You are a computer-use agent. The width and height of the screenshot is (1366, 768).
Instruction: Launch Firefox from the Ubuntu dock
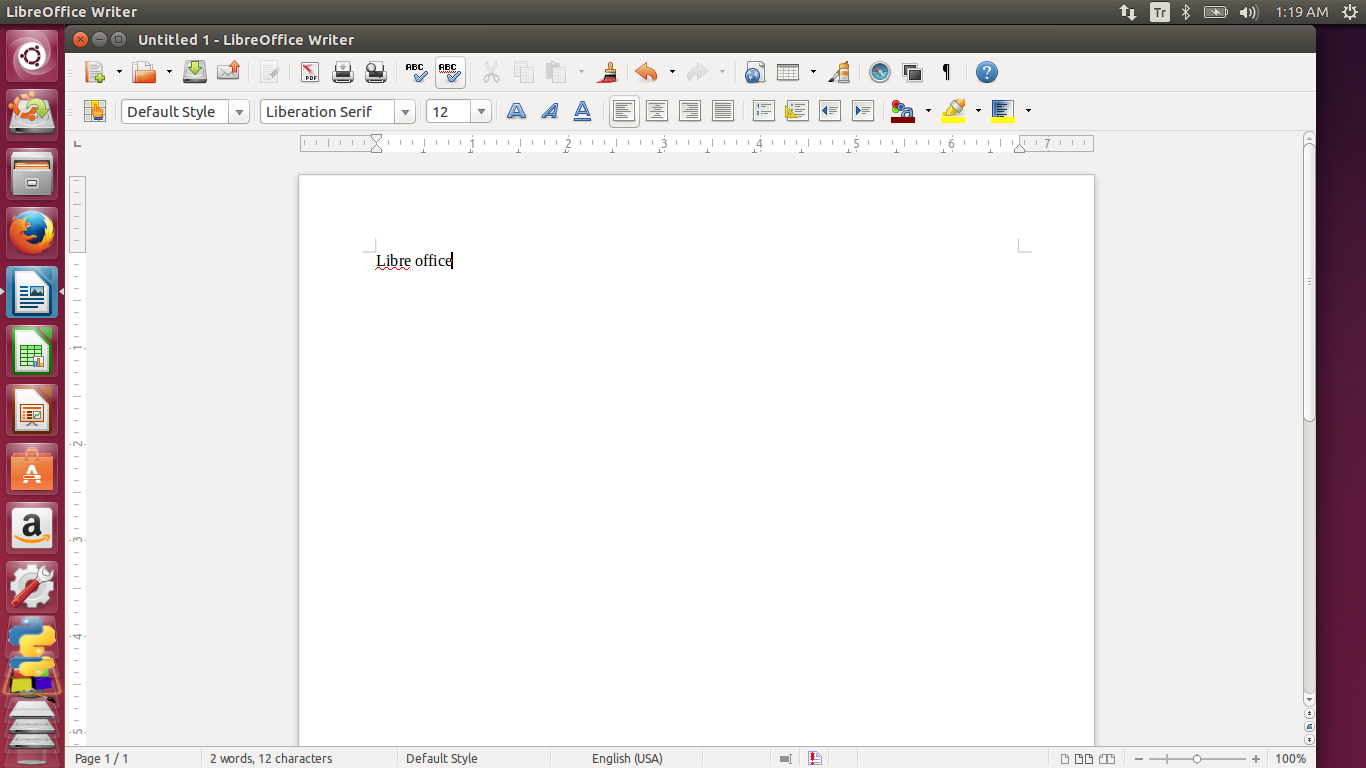coord(32,232)
